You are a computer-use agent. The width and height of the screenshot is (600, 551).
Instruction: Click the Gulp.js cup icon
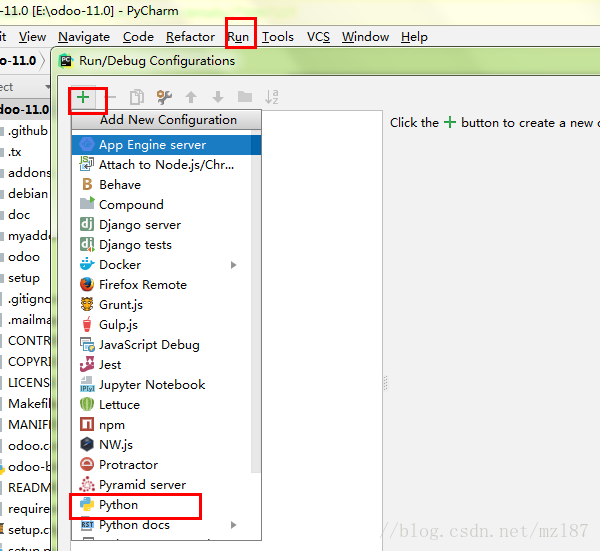pyautogui.click(x=87, y=324)
